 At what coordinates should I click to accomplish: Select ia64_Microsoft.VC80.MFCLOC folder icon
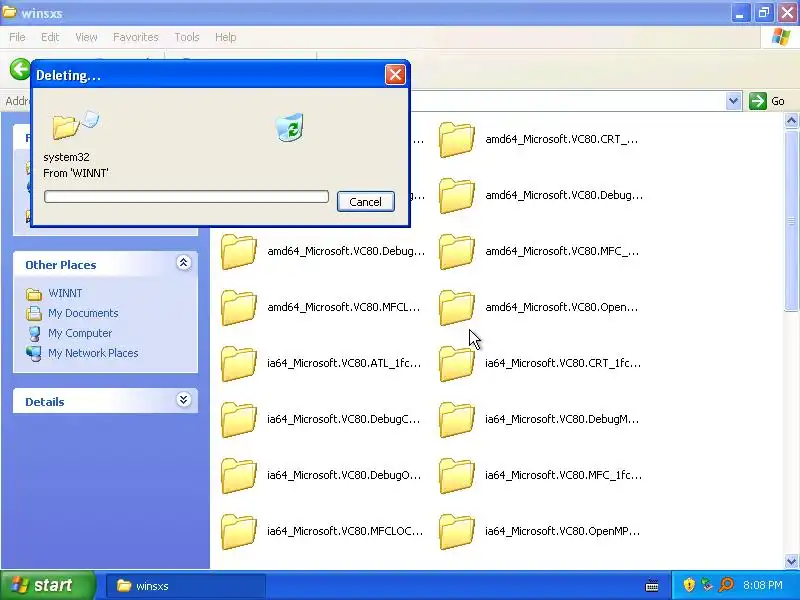coord(239,532)
